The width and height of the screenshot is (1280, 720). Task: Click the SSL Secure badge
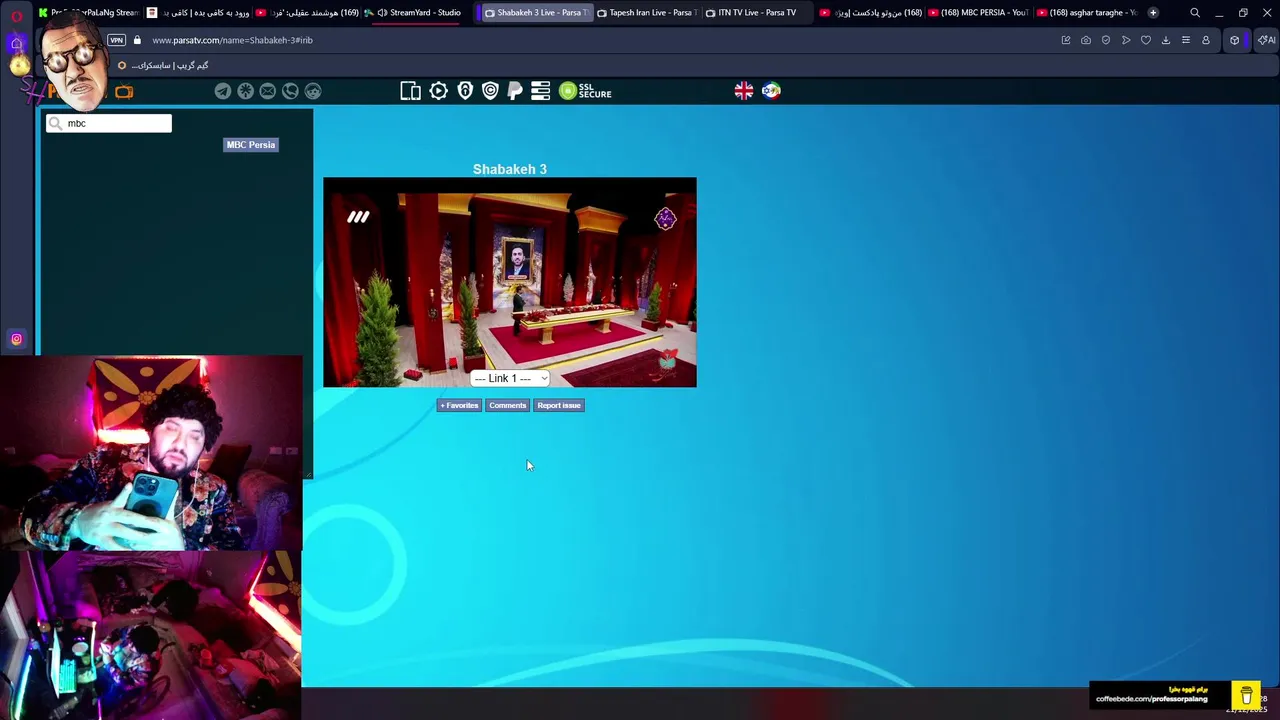(x=585, y=91)
